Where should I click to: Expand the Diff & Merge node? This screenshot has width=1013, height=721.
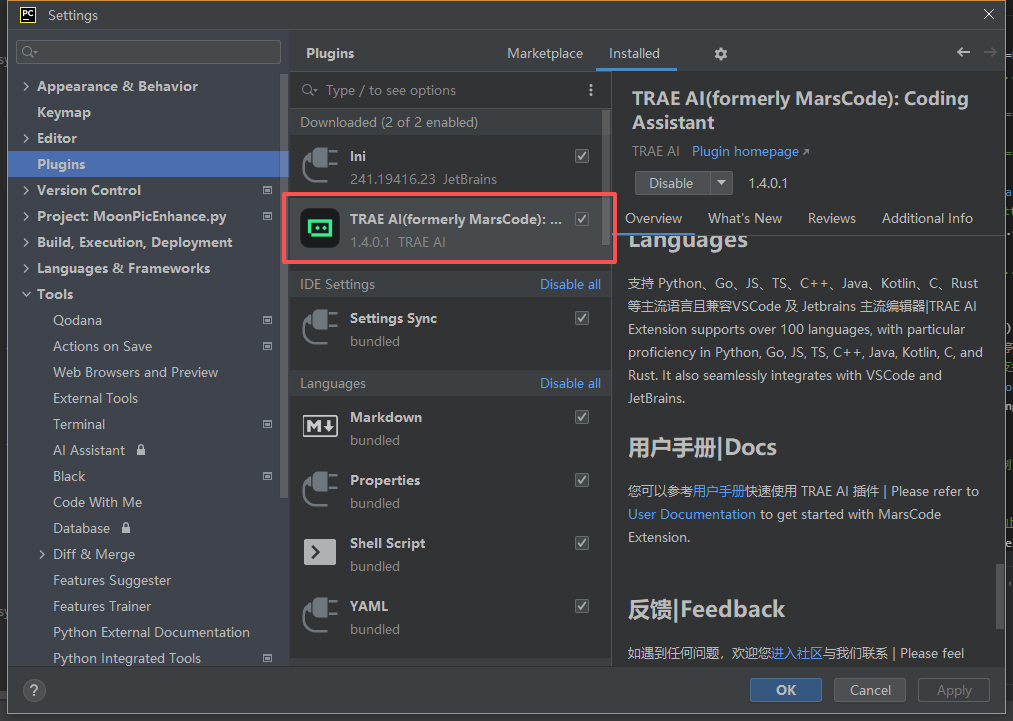click(x=42, y=554)
